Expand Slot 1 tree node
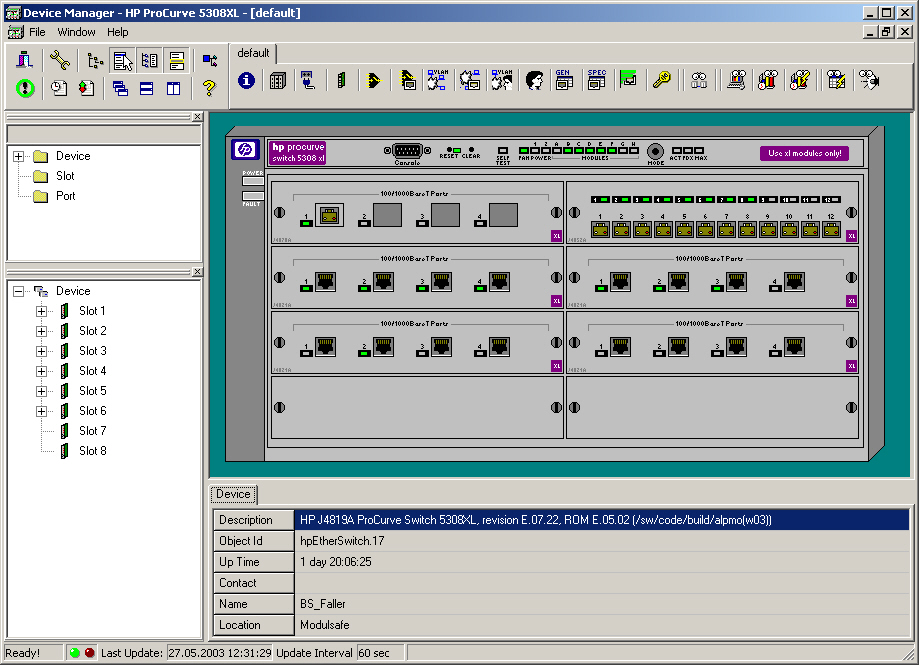 41,311
